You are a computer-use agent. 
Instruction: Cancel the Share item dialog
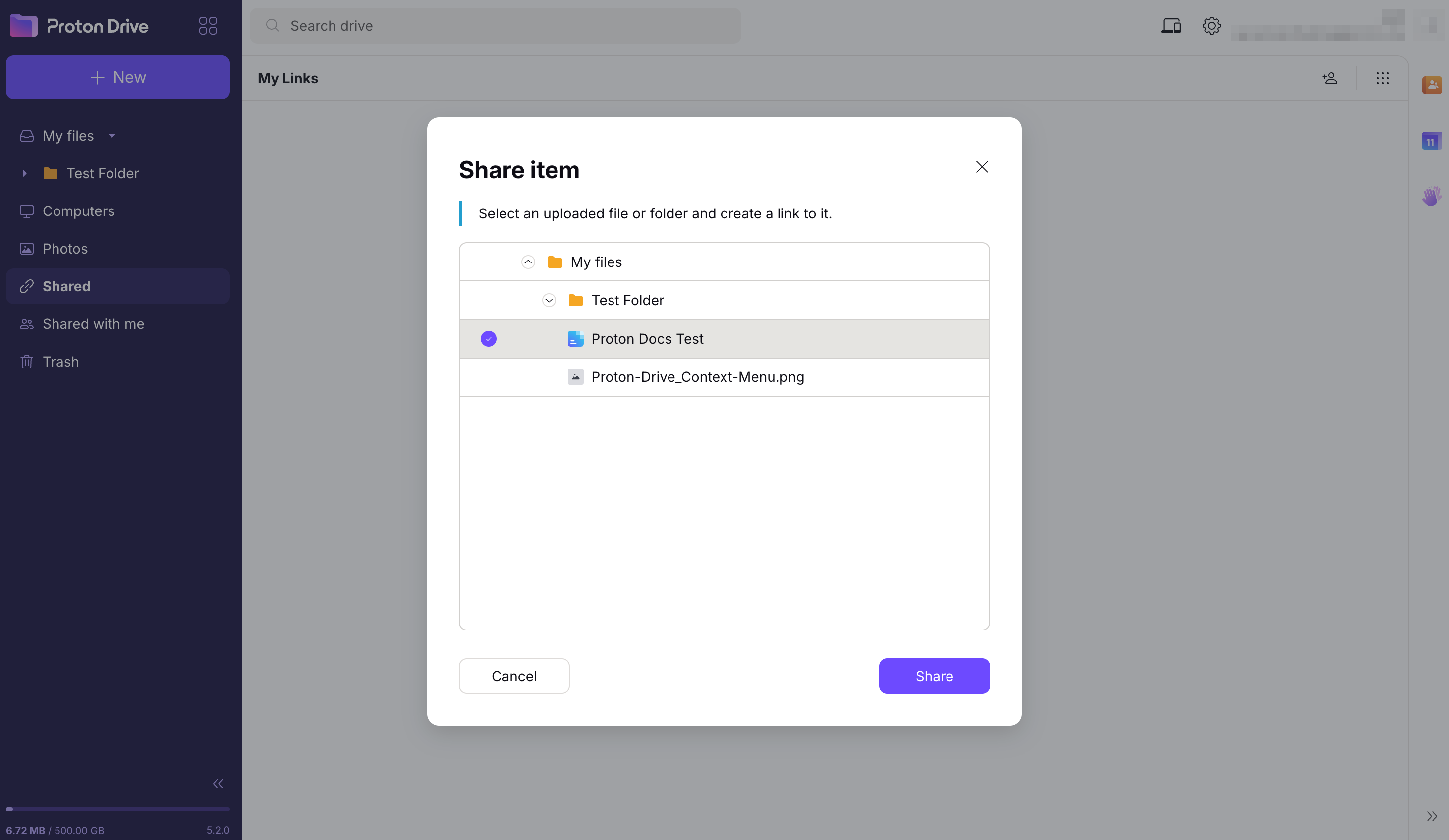tap(513, 676)
